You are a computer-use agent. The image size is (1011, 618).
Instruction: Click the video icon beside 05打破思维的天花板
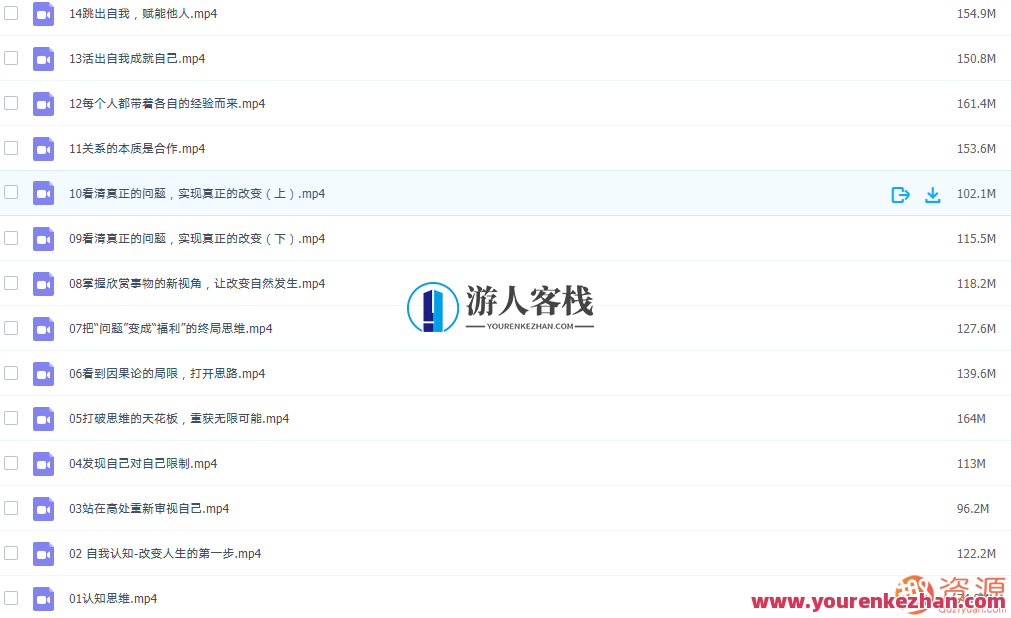click(43, 418)
